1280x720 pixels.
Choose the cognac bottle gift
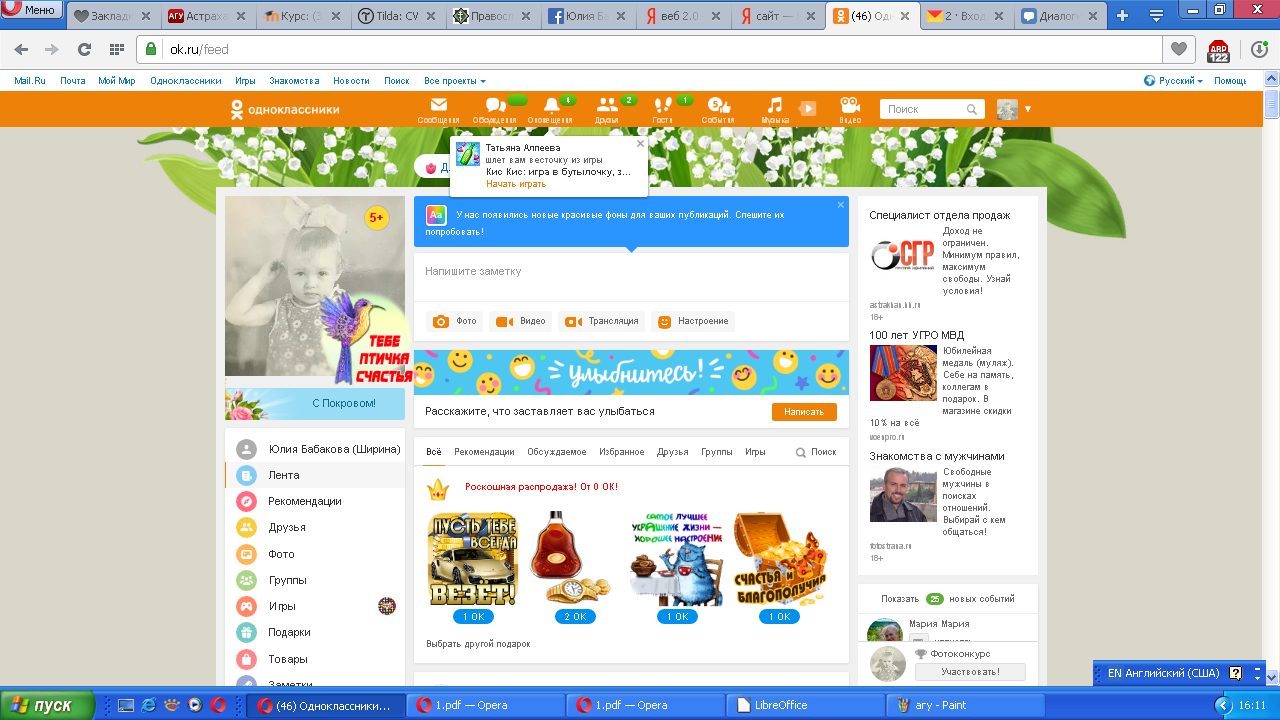(x=574, y=559)
